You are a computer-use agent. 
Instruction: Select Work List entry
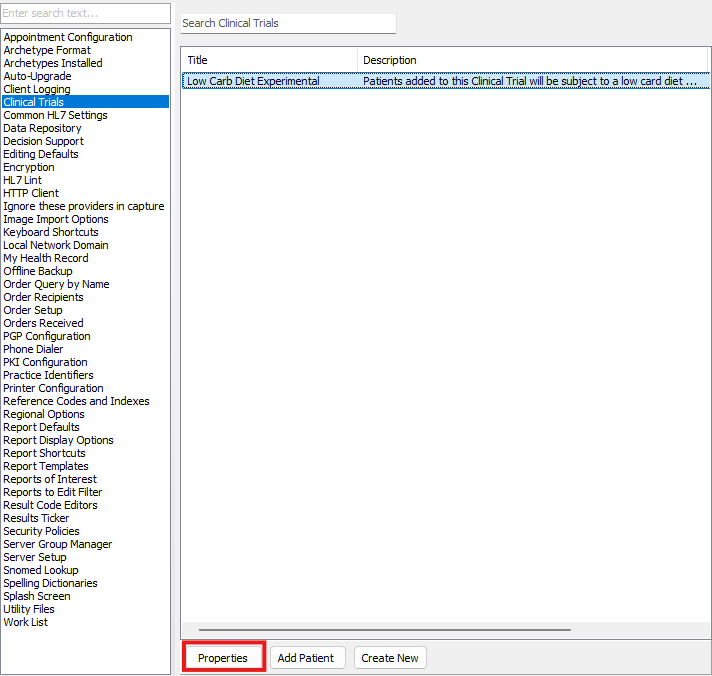pyautogui.click(x=25, y=622)
